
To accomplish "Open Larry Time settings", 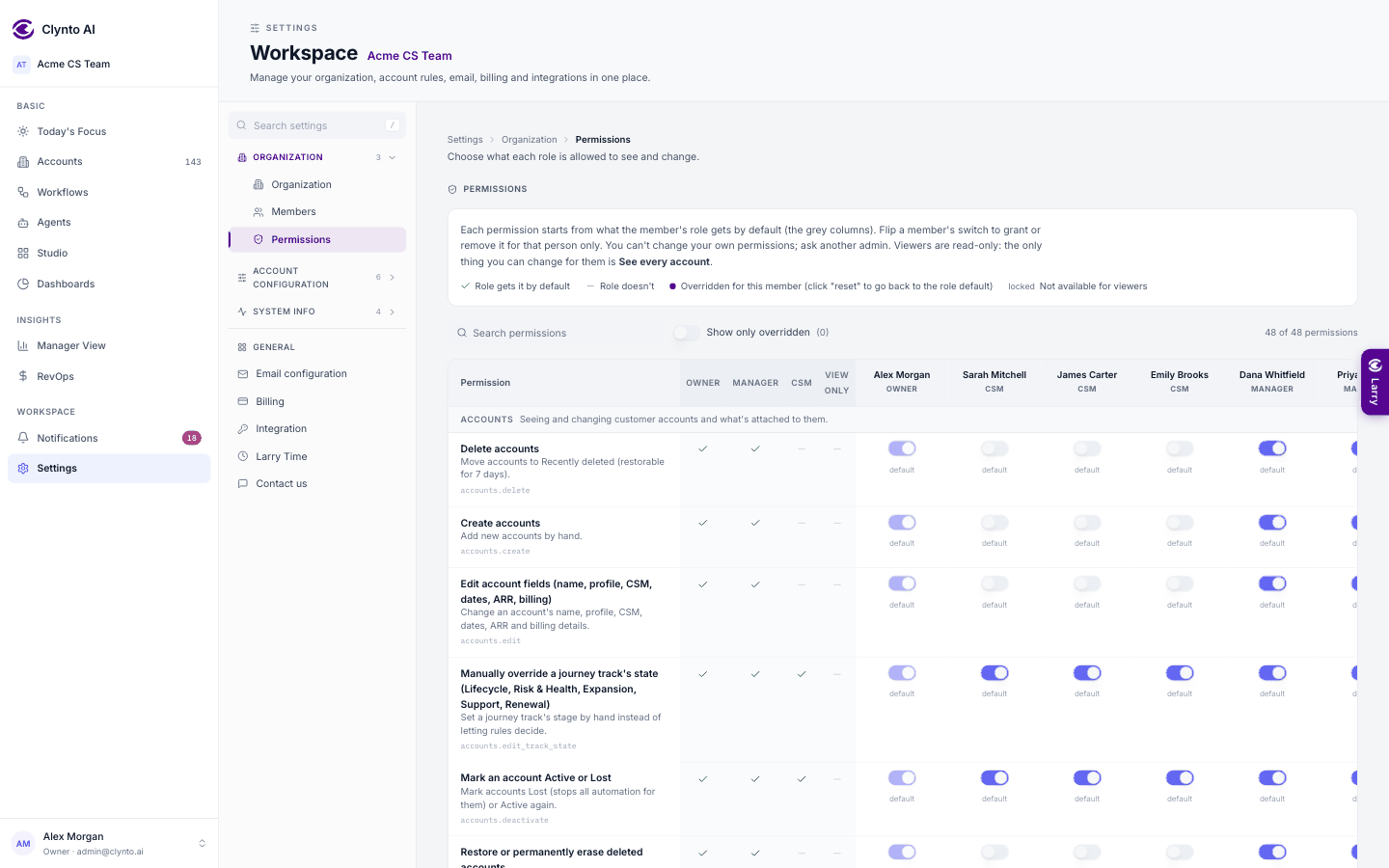I will 317,456.
